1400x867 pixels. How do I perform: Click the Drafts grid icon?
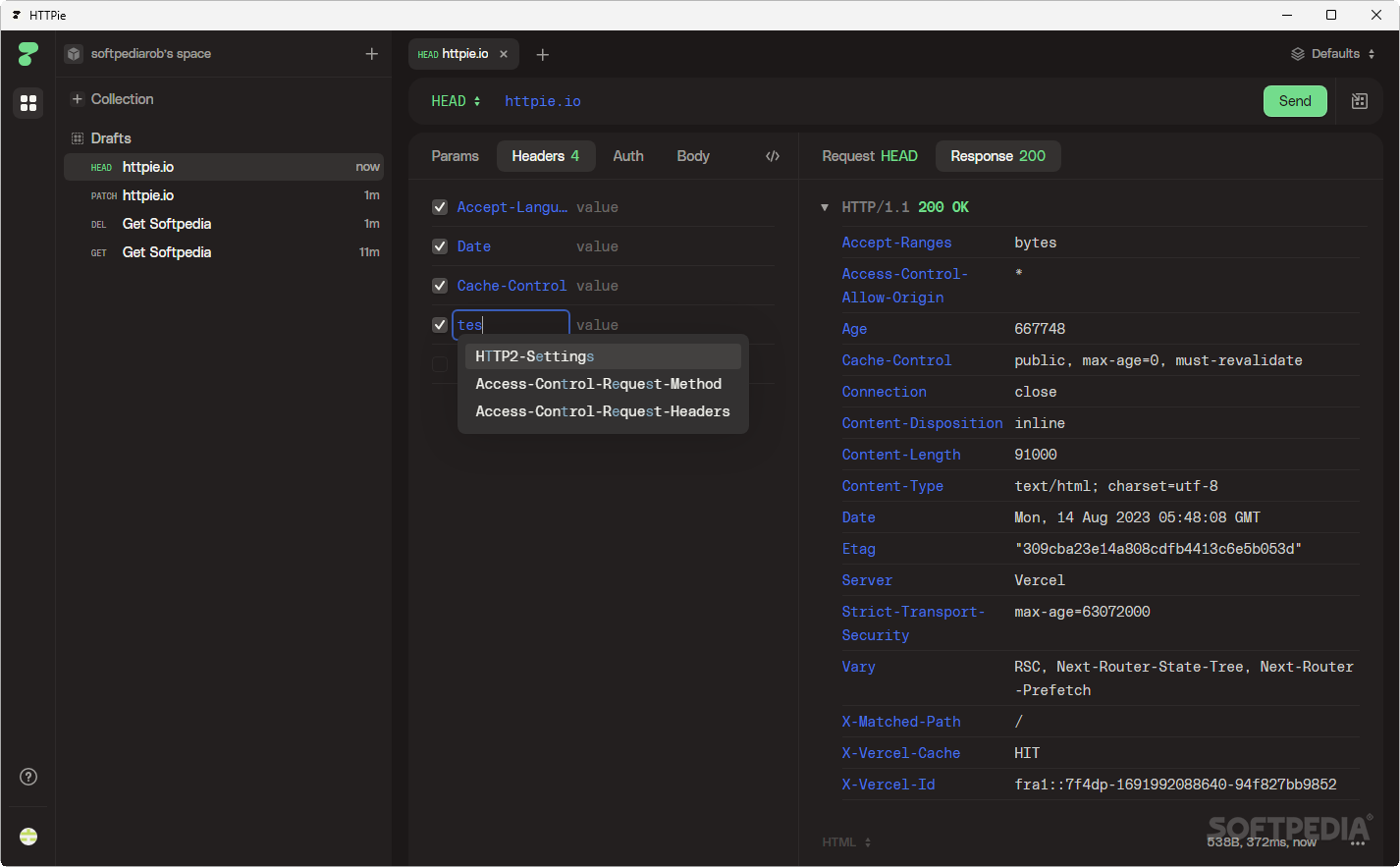(78, 138)
